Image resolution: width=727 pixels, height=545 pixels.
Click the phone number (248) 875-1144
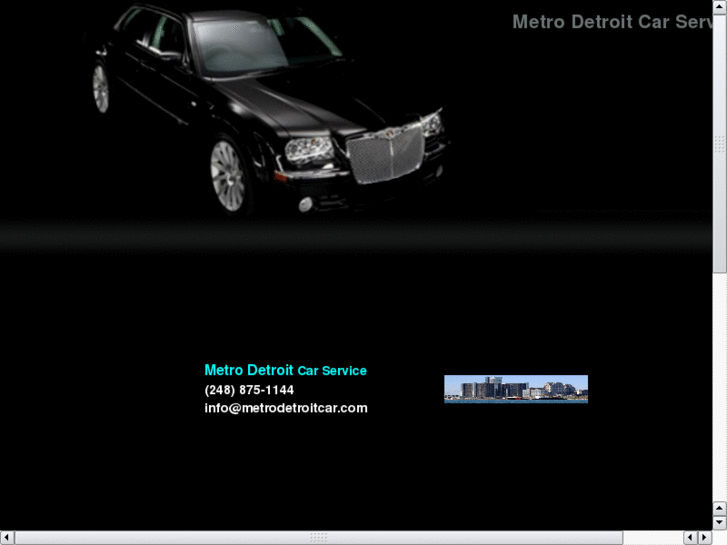[249, 390]
